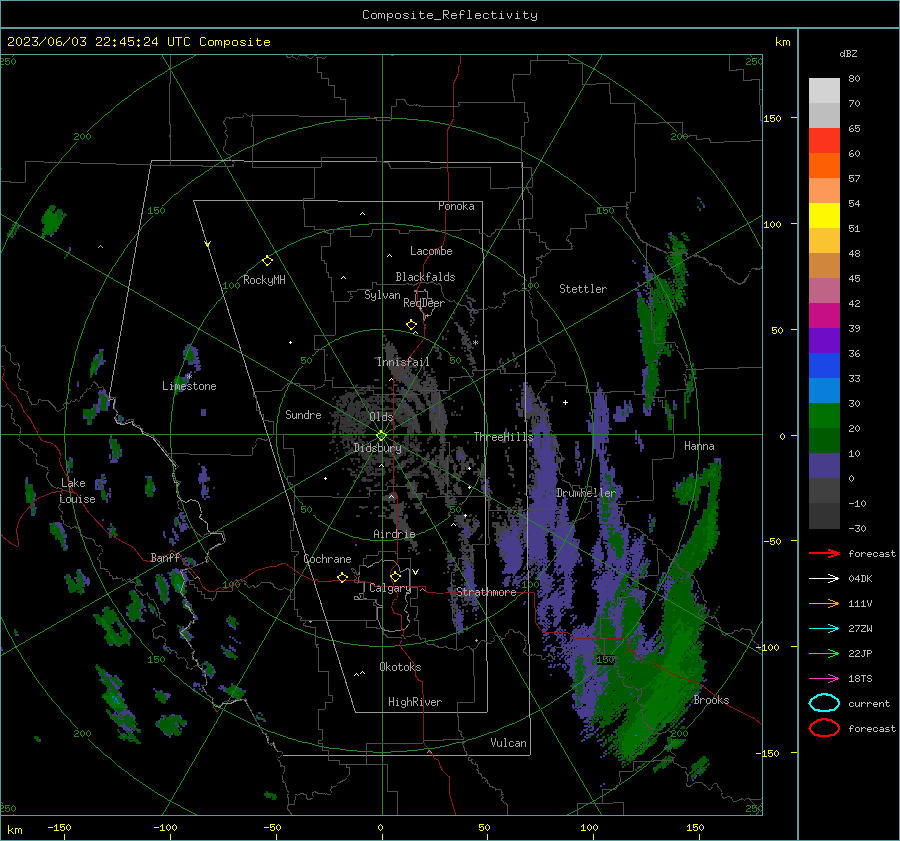Click the Sundre label
900x841 pixels.
303,414
